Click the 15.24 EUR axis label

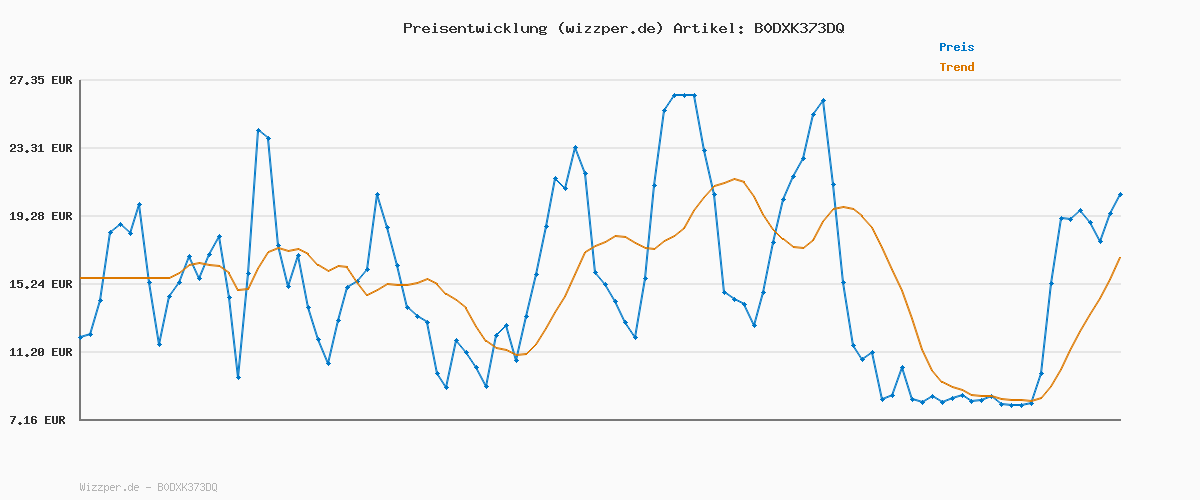pyautogui.click(x=41, y=284)
